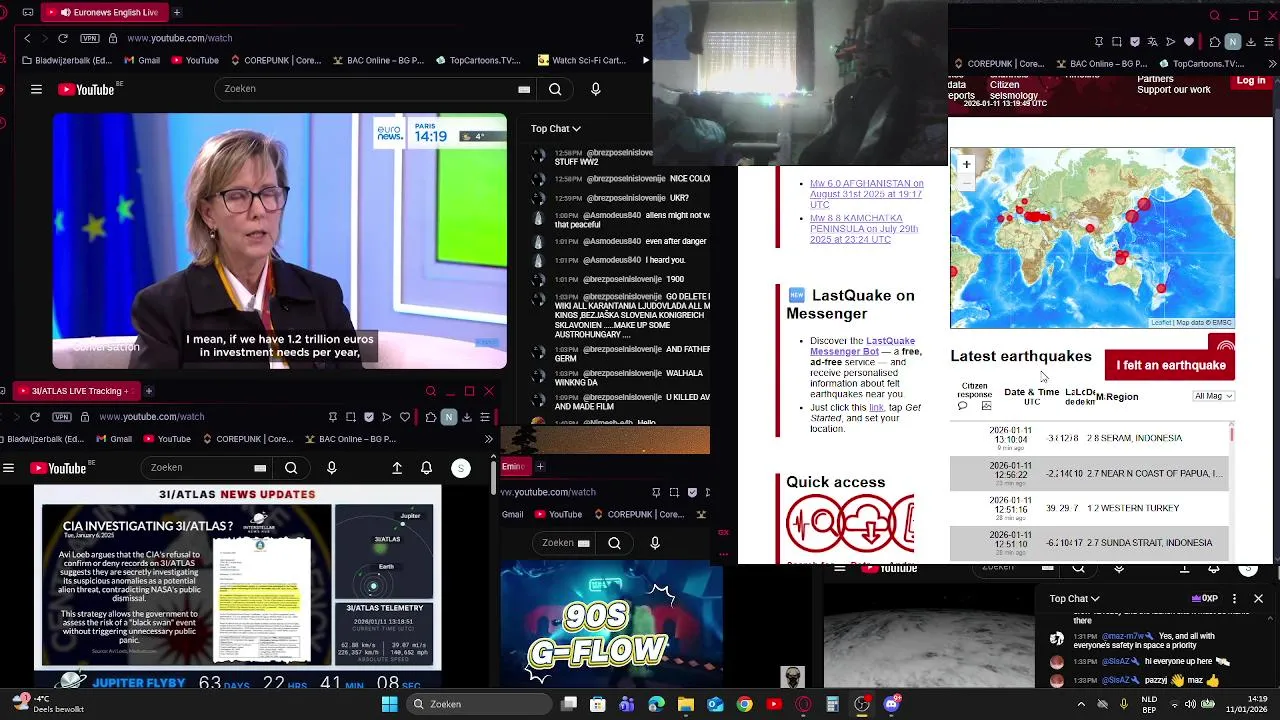Toggle heart bookmark in earthquake window toolbar
Screen dimensions: 1280x720
click(x=1189, y=42)
